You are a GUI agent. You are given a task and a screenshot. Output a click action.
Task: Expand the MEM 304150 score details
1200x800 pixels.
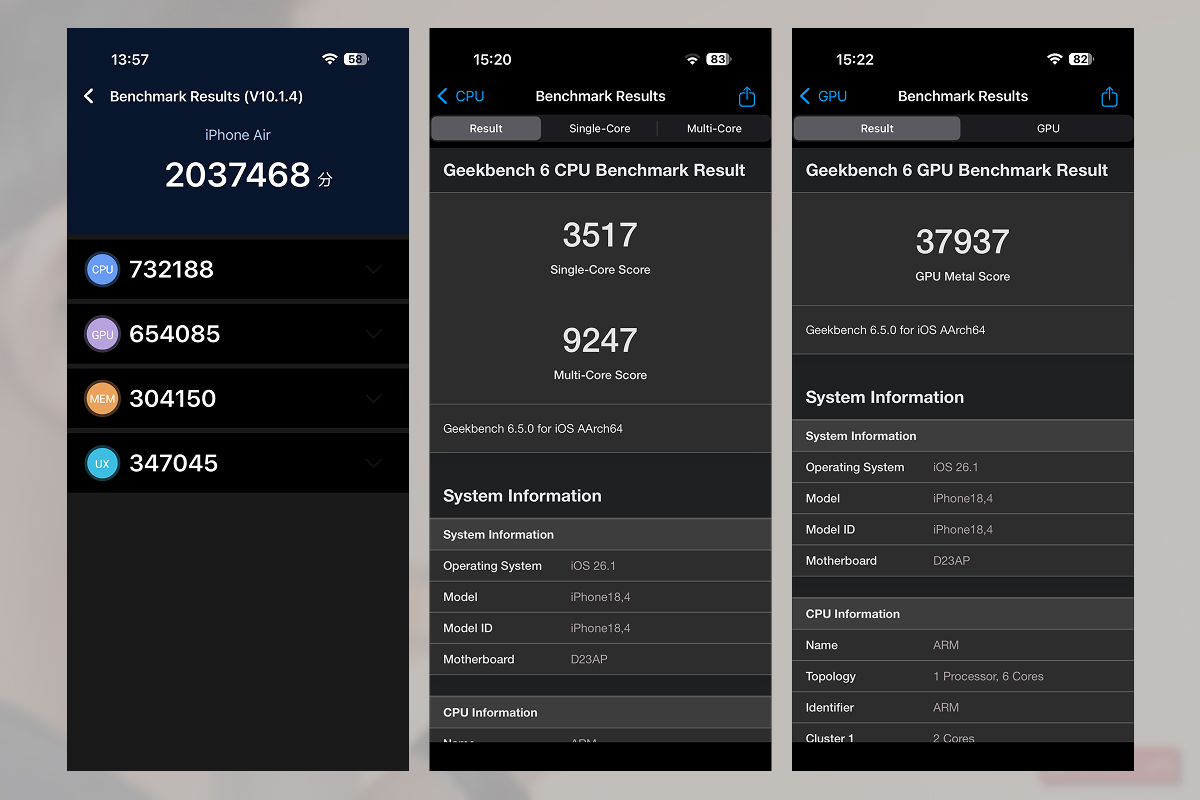(x=373, y=398)
